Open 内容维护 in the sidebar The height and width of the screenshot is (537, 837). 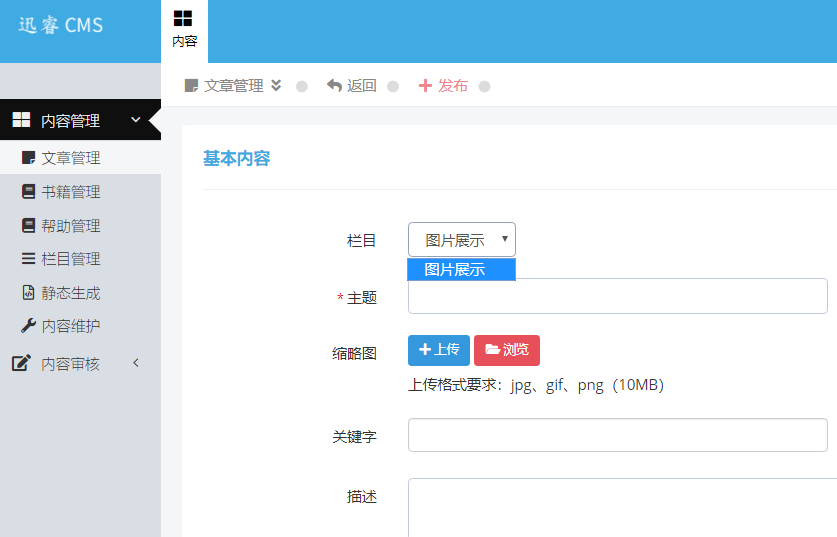80,326
